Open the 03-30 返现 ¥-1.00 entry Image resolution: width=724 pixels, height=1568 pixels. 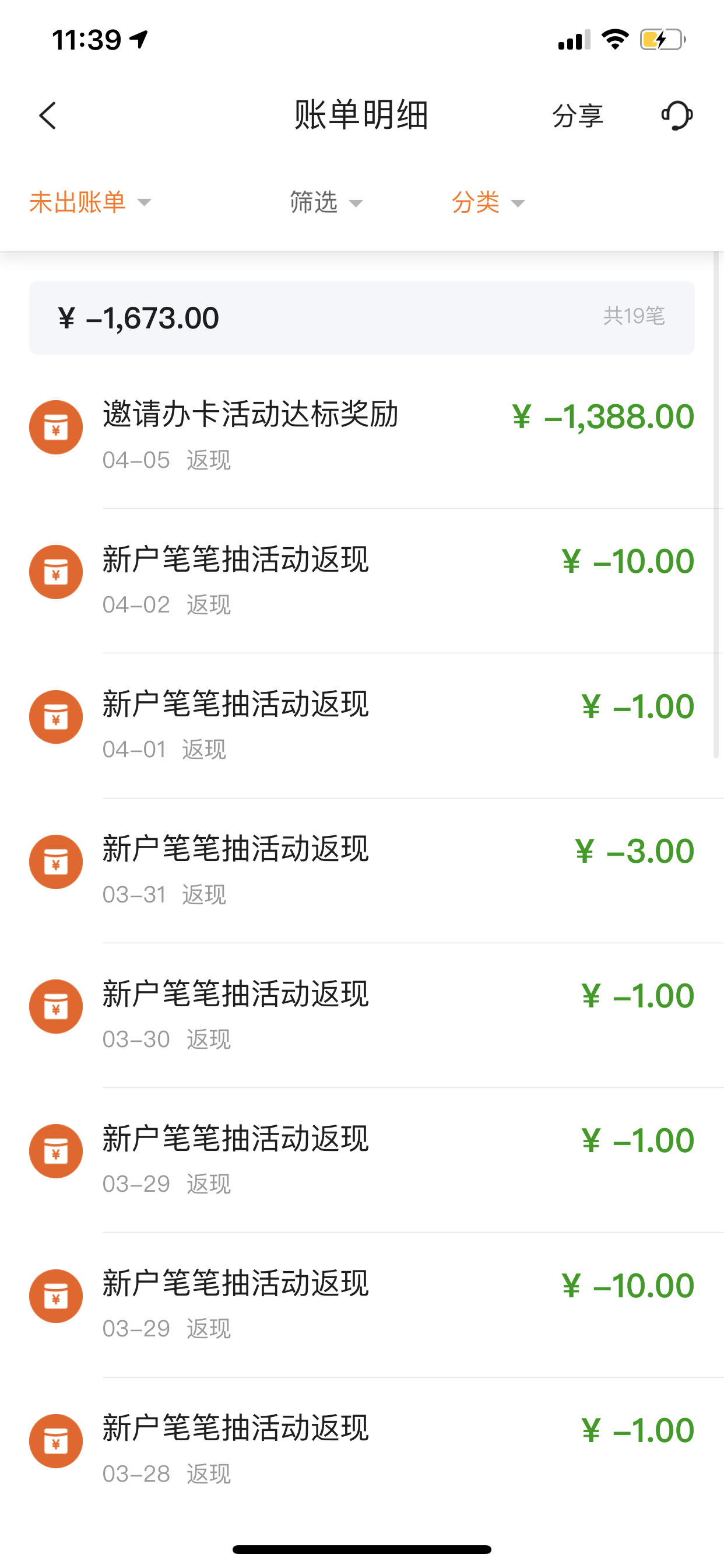pos(362,1016)
